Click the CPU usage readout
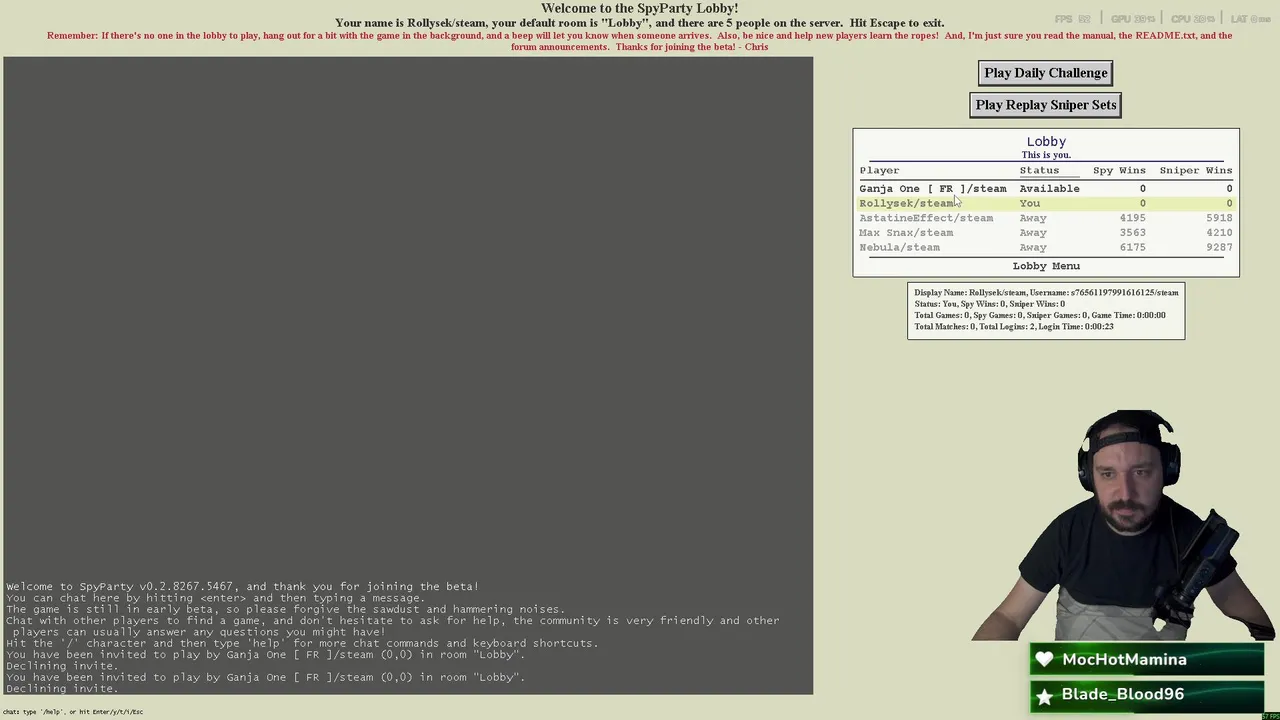 tap(1192, 19)
